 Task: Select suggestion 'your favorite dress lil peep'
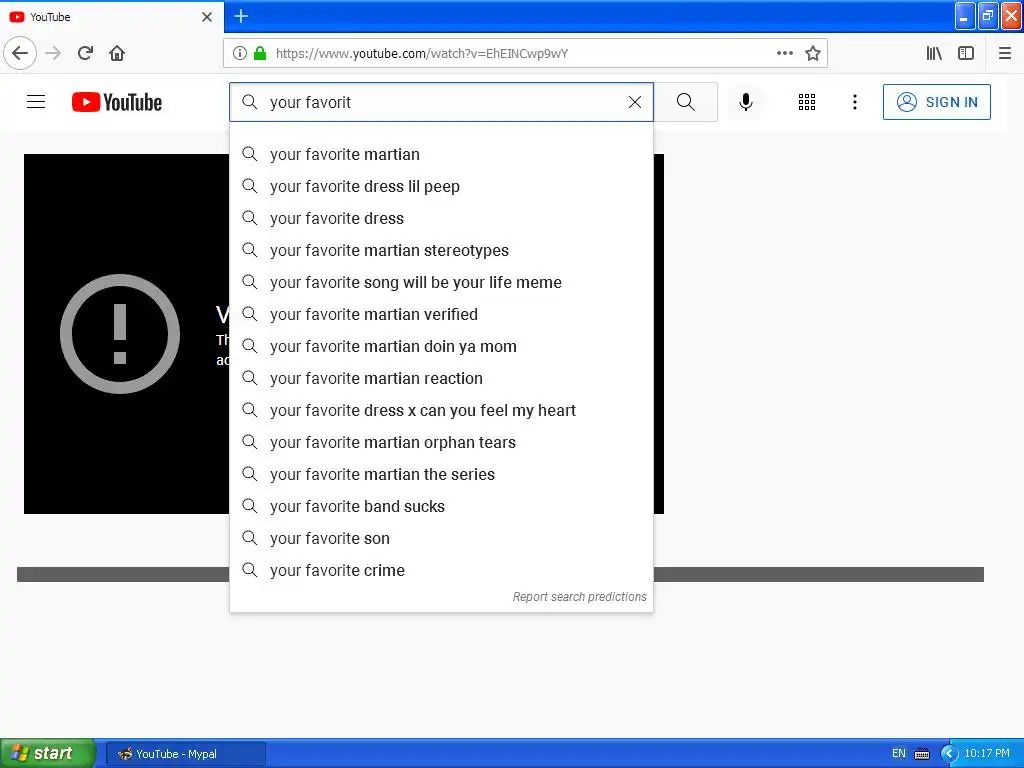[x=441, y=186]
